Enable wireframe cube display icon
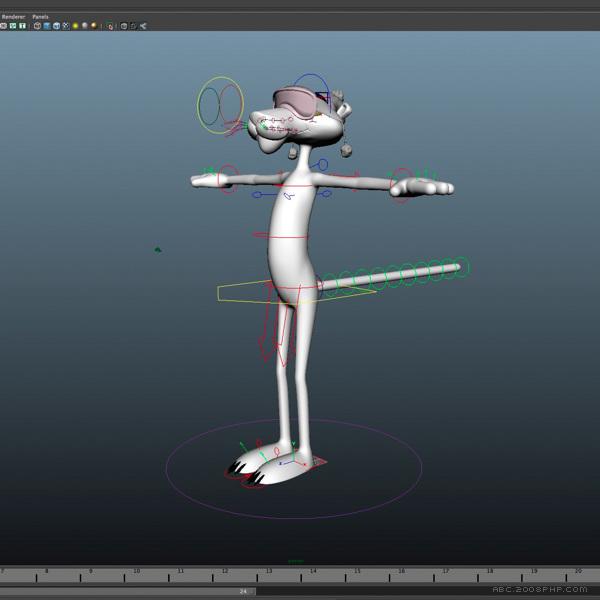Screen dimensions: 600x600 pos(37,26)
